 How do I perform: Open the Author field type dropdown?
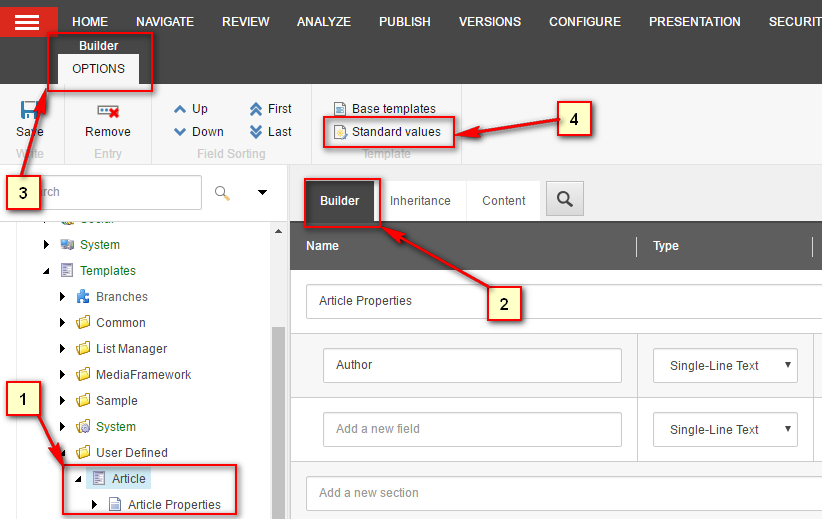tap(725, 365)
